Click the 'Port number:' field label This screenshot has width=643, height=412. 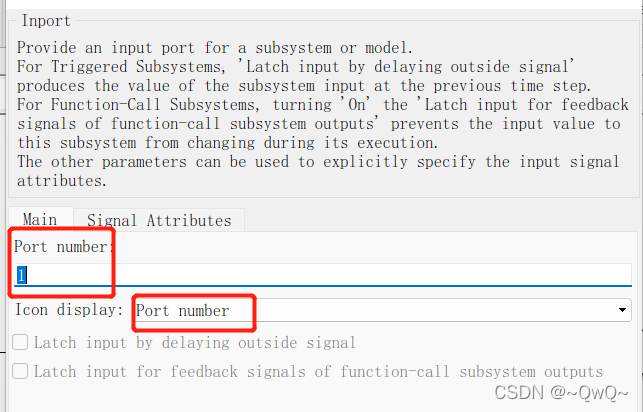tap(64, 247)
